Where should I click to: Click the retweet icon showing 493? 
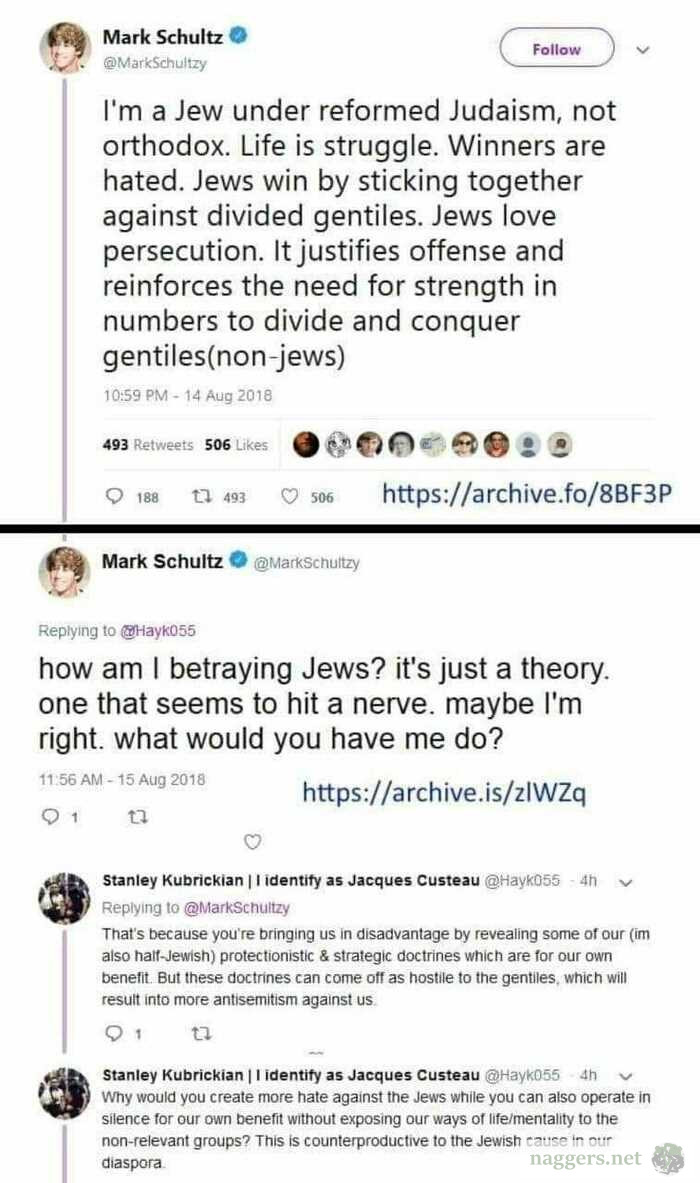198,496
